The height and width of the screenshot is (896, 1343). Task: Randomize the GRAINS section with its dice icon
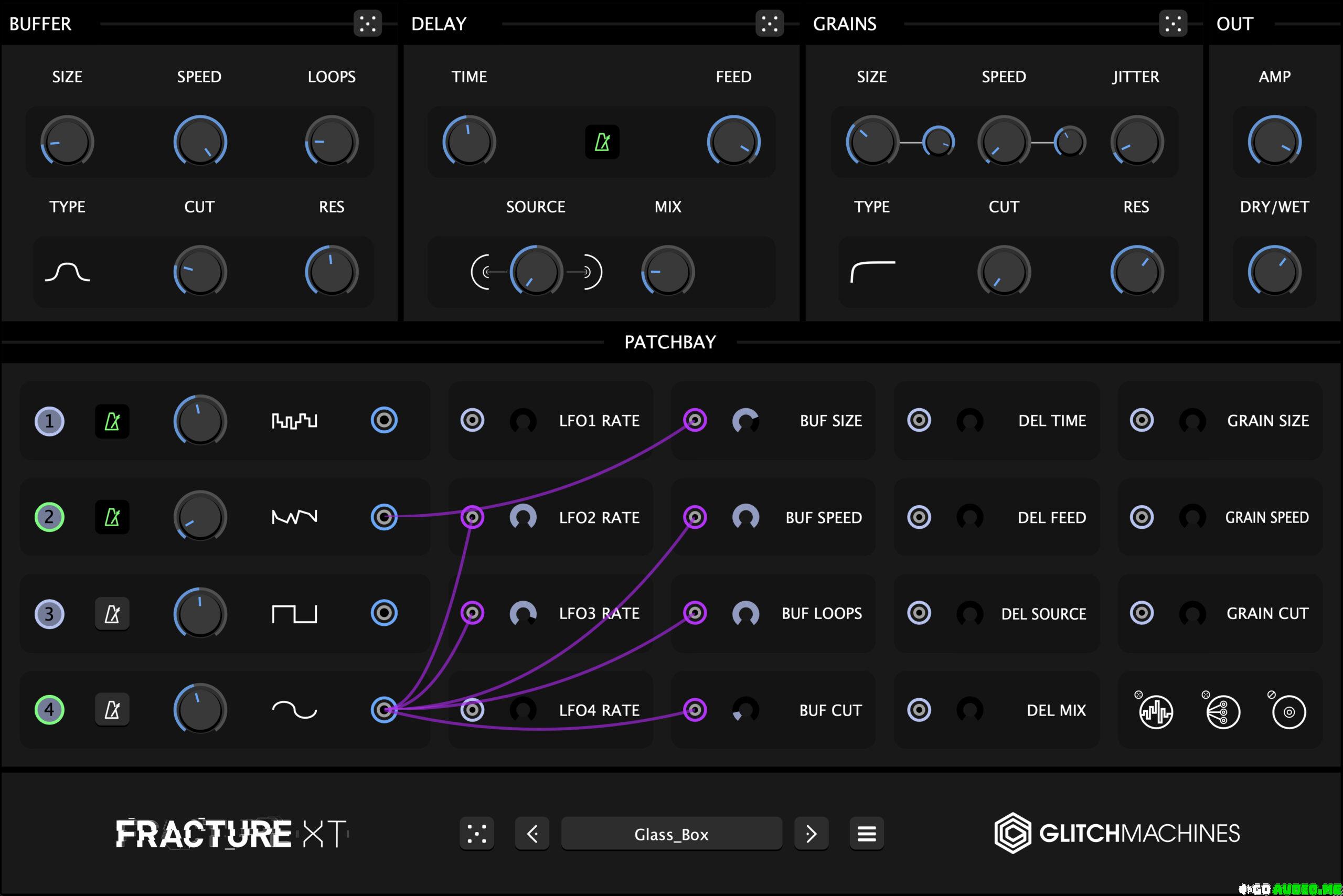click(x=1173, y=24)
